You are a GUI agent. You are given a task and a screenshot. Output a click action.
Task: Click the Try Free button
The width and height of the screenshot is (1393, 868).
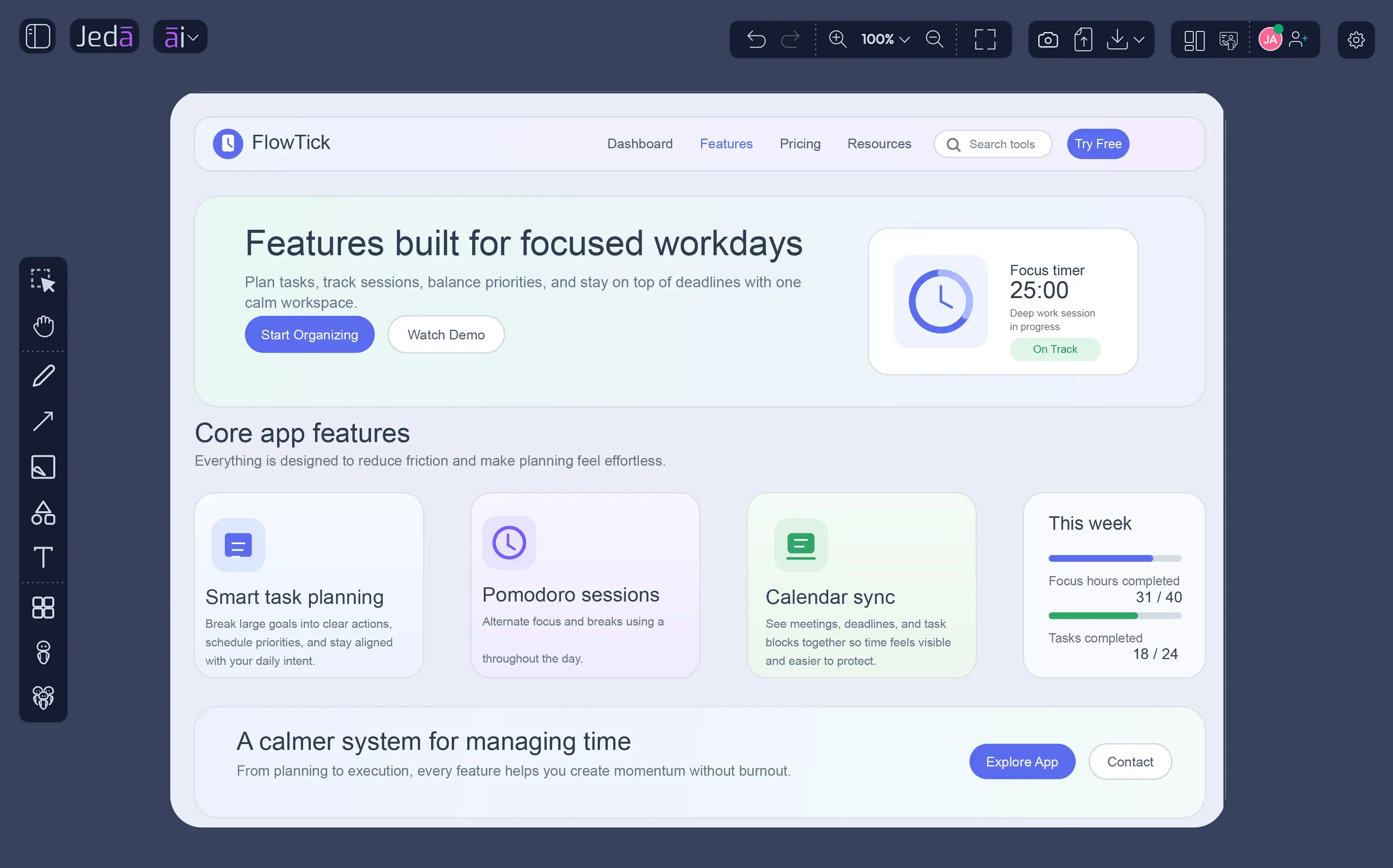point(1097,144)
